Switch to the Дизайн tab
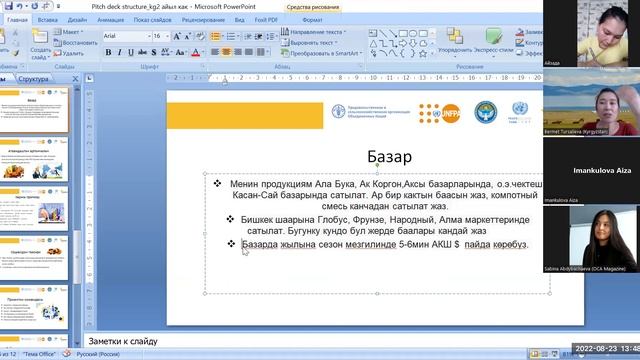The height and width of the screenshot is (360, 640). tap(77, 20)
